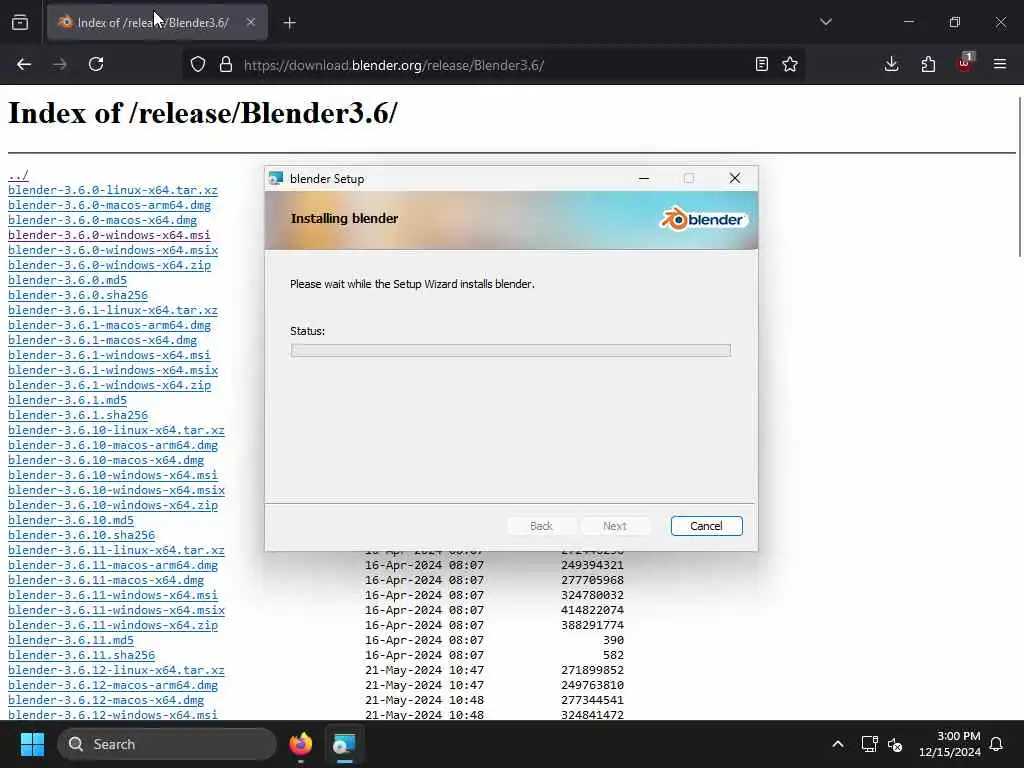The height and width of the screenshot is (768, 1024).
Task: Open blender-3.6.0-linux-x64.tar.xz link
Action: [x=113, y=190]
